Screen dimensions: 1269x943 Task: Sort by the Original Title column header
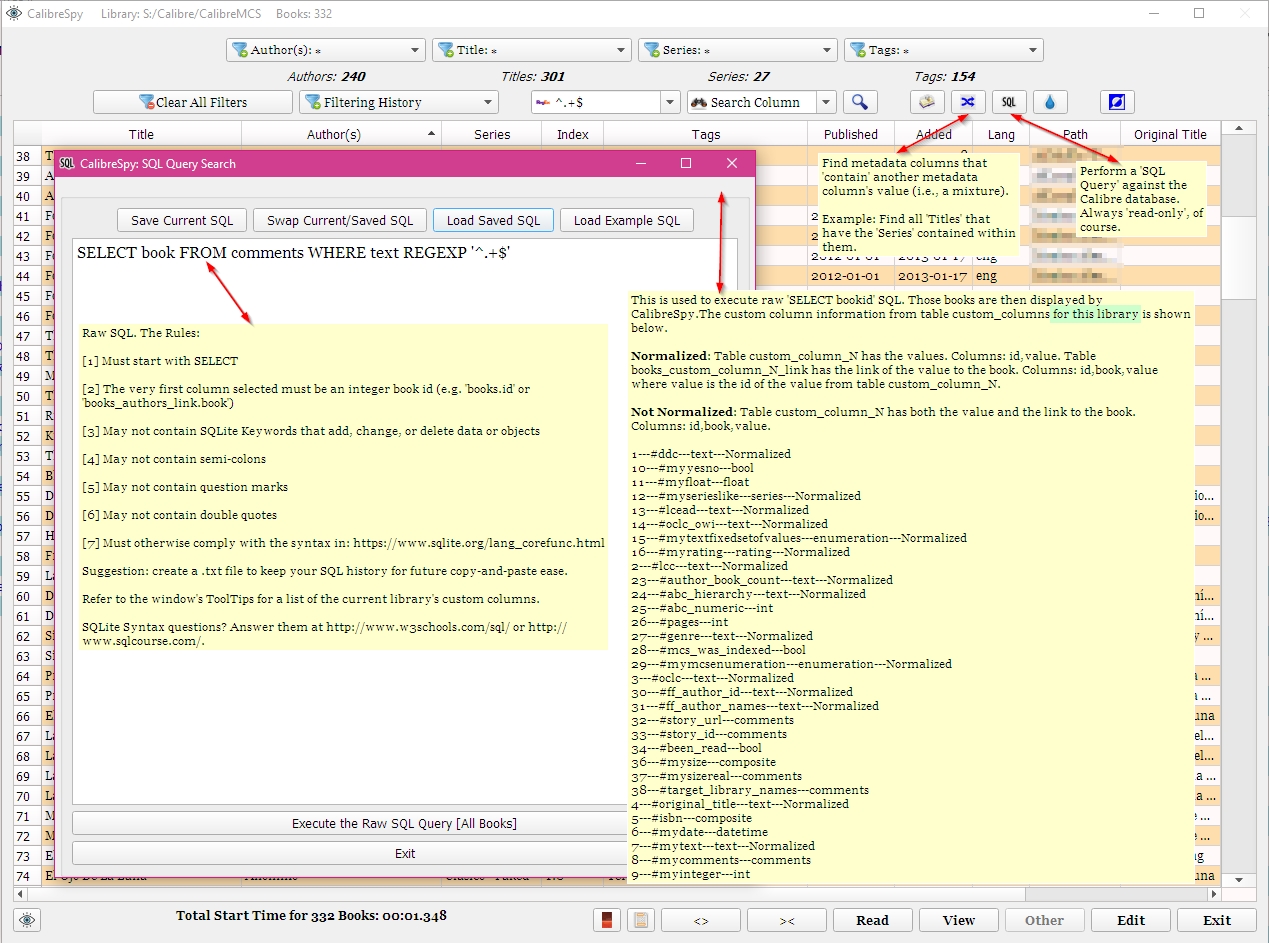click(x=1170, y=134)
